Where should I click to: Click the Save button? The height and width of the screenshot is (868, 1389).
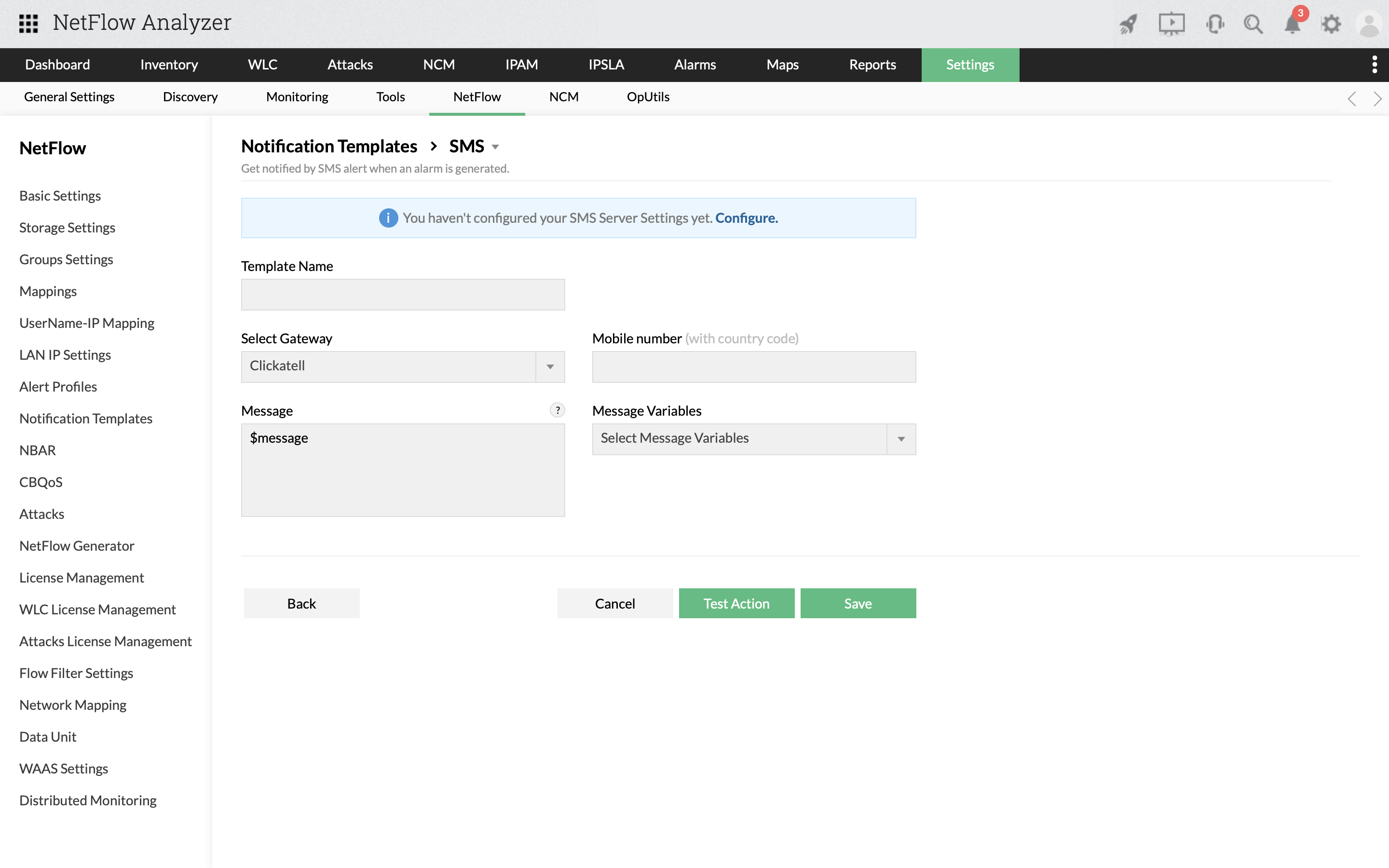(858, 603)
